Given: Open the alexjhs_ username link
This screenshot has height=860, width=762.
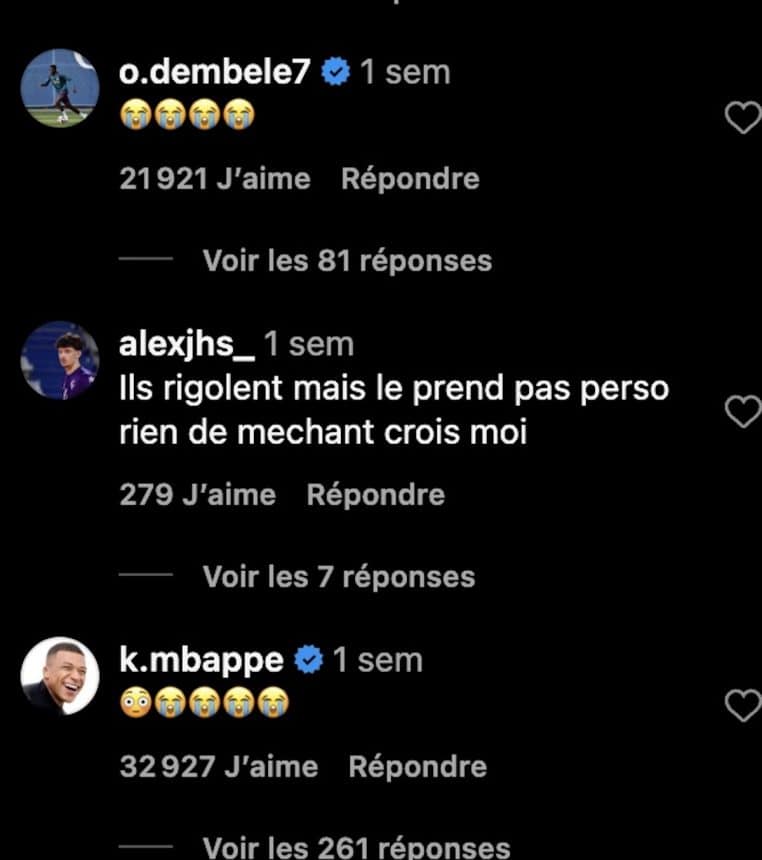Looking at the screenshot, I should pyautogui.click(x=186, y=345).
